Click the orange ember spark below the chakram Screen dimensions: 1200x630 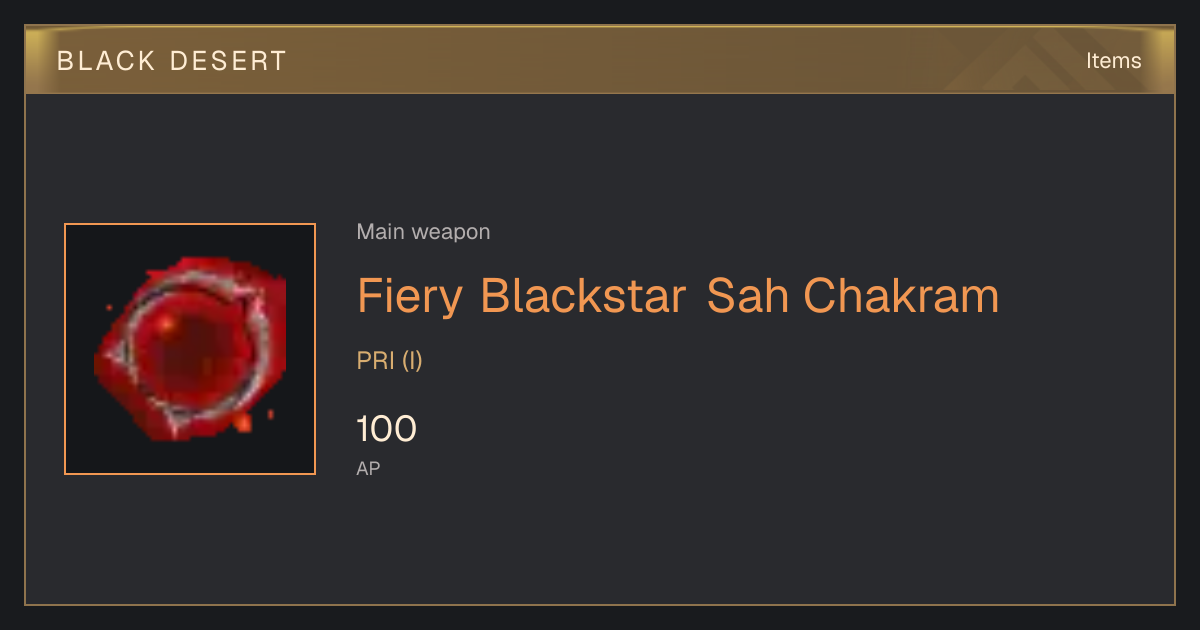(x=243, y=423)
